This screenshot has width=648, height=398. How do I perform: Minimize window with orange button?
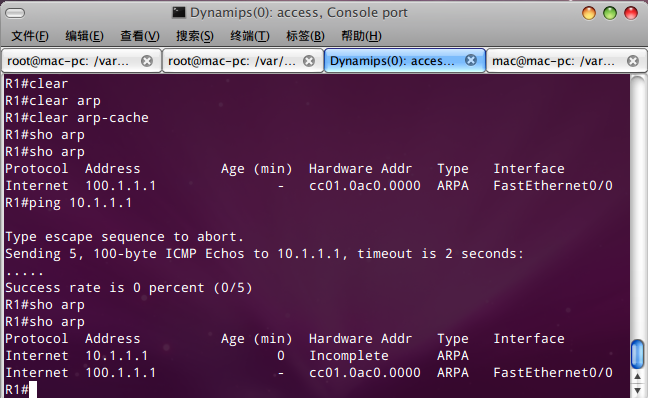point(588,13)
